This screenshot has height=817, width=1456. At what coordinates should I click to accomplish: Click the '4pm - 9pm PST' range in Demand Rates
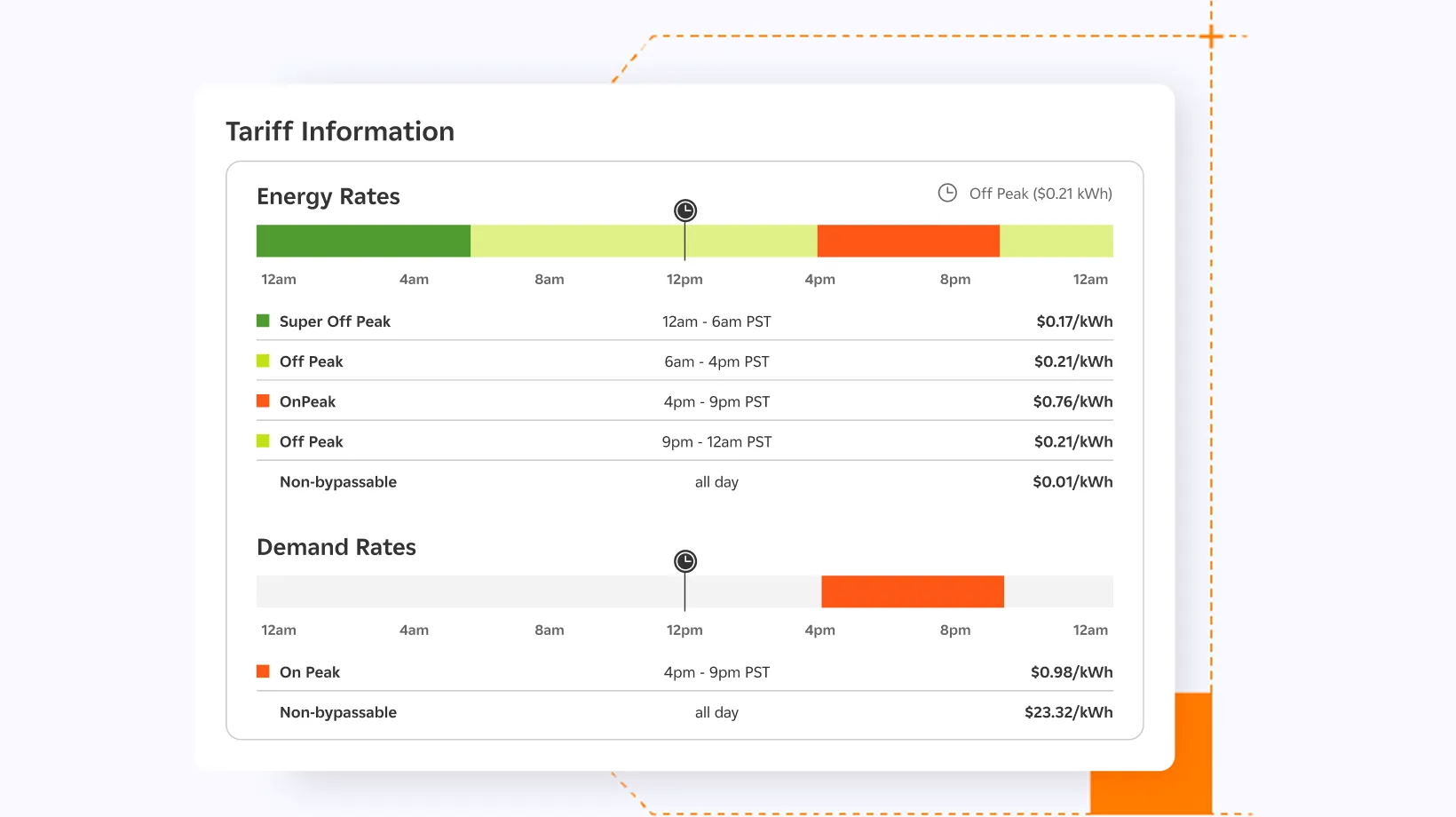(716, 672)
